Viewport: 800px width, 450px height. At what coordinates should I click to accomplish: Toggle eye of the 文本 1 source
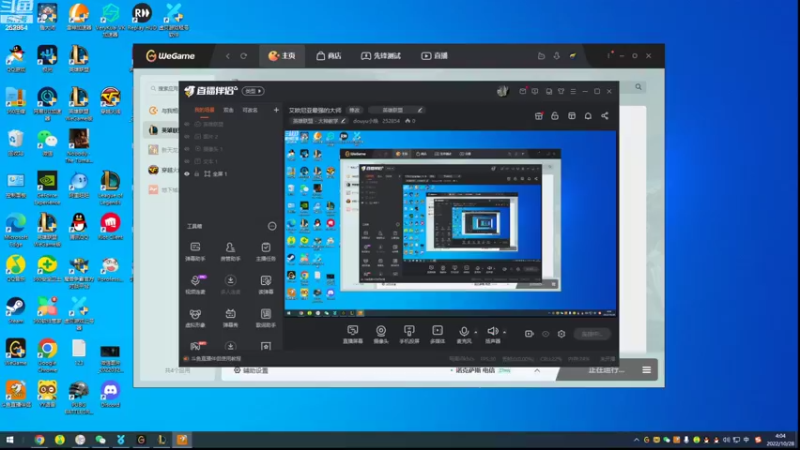pyautogui.click(x=187, y=161)
